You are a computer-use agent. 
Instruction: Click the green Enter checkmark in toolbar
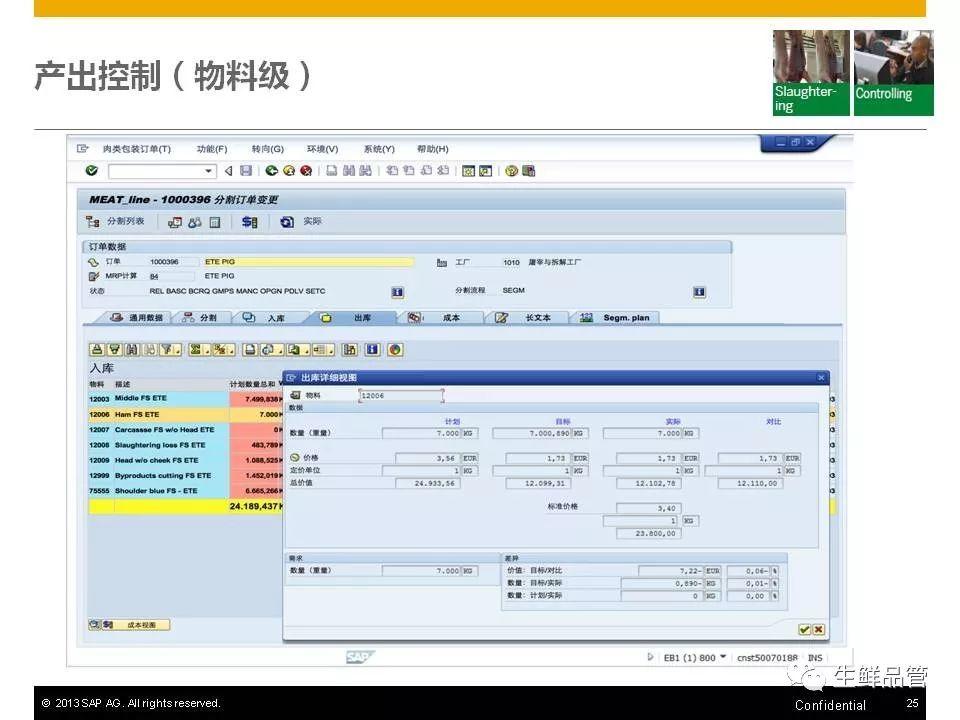tap(92, 171)
